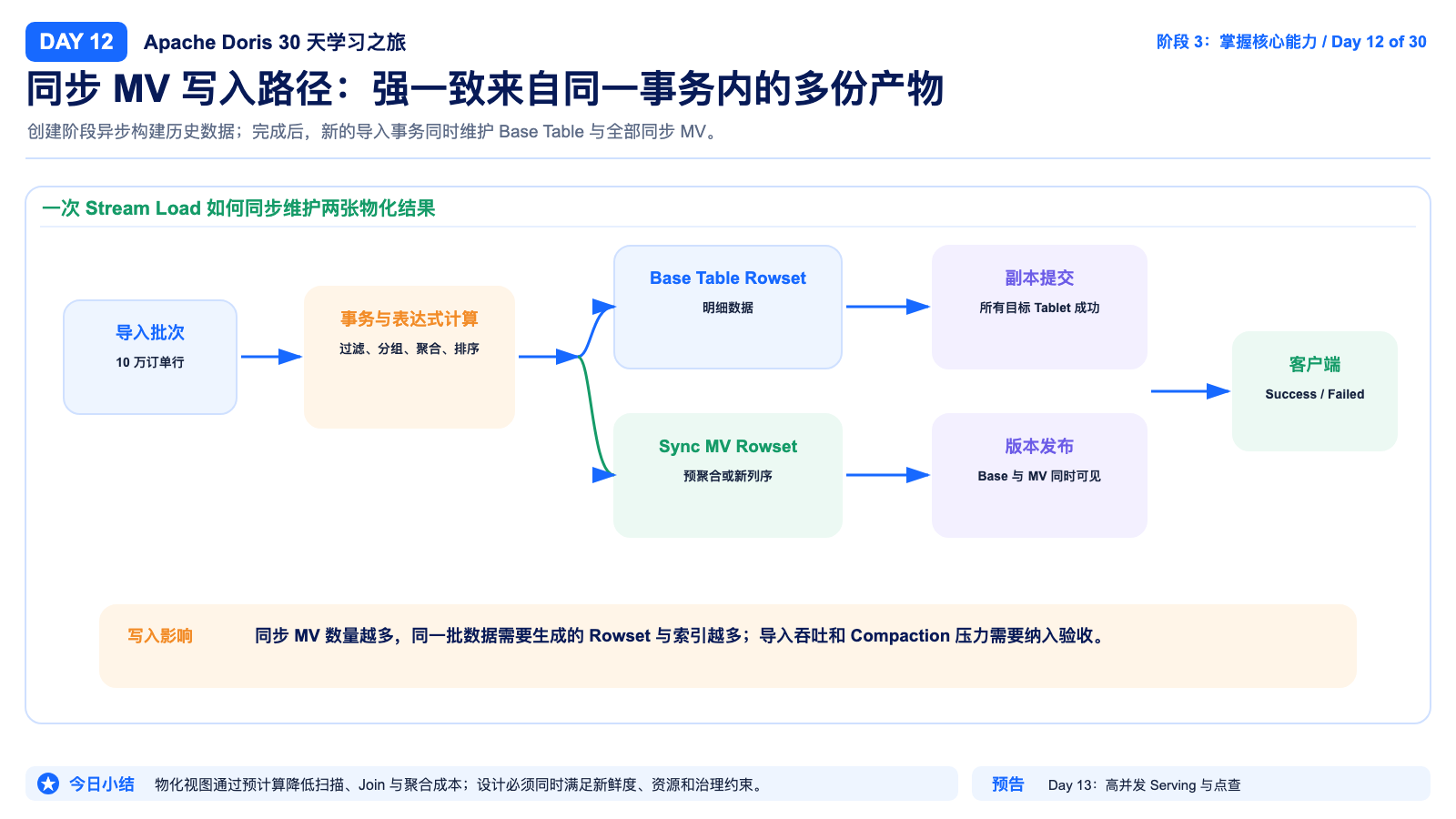Viewport: 1456px width, 819px height.
Task: Click the 预聚合或新列序 label
Action: (728, 476)
